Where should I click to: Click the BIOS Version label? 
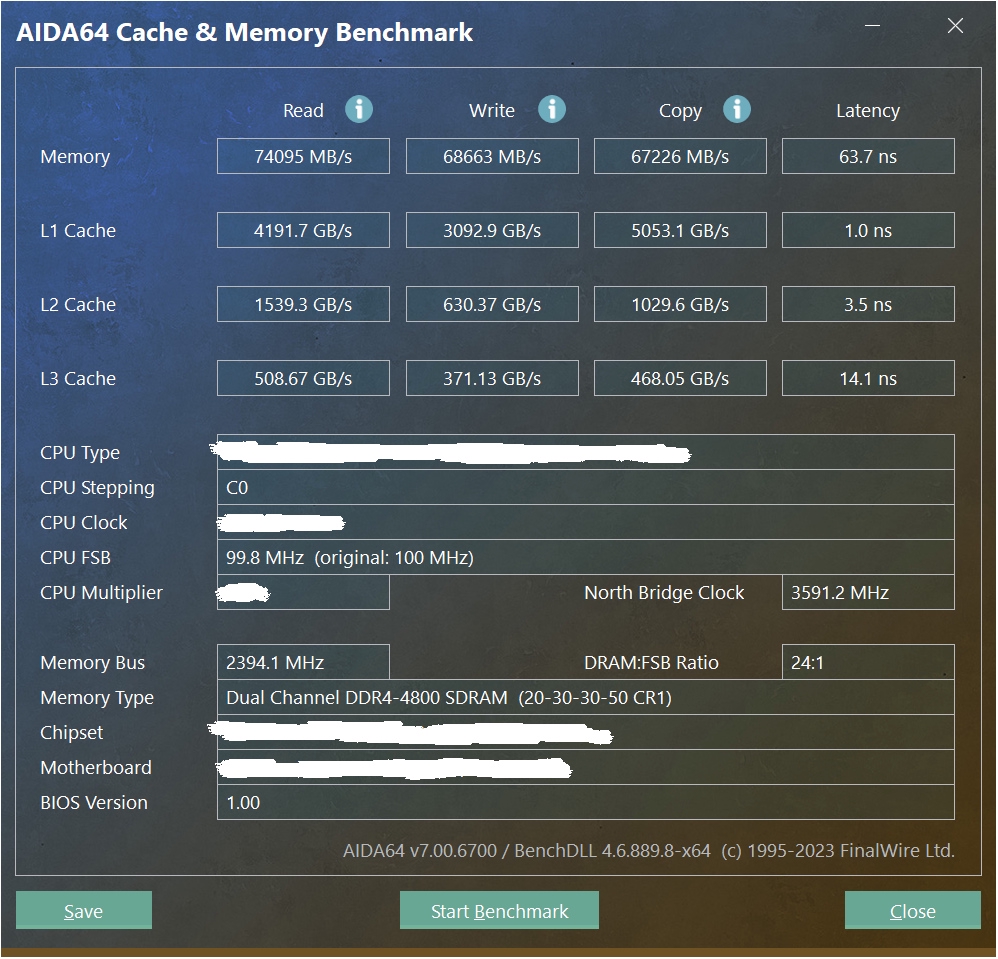click(x=94, y=802)
